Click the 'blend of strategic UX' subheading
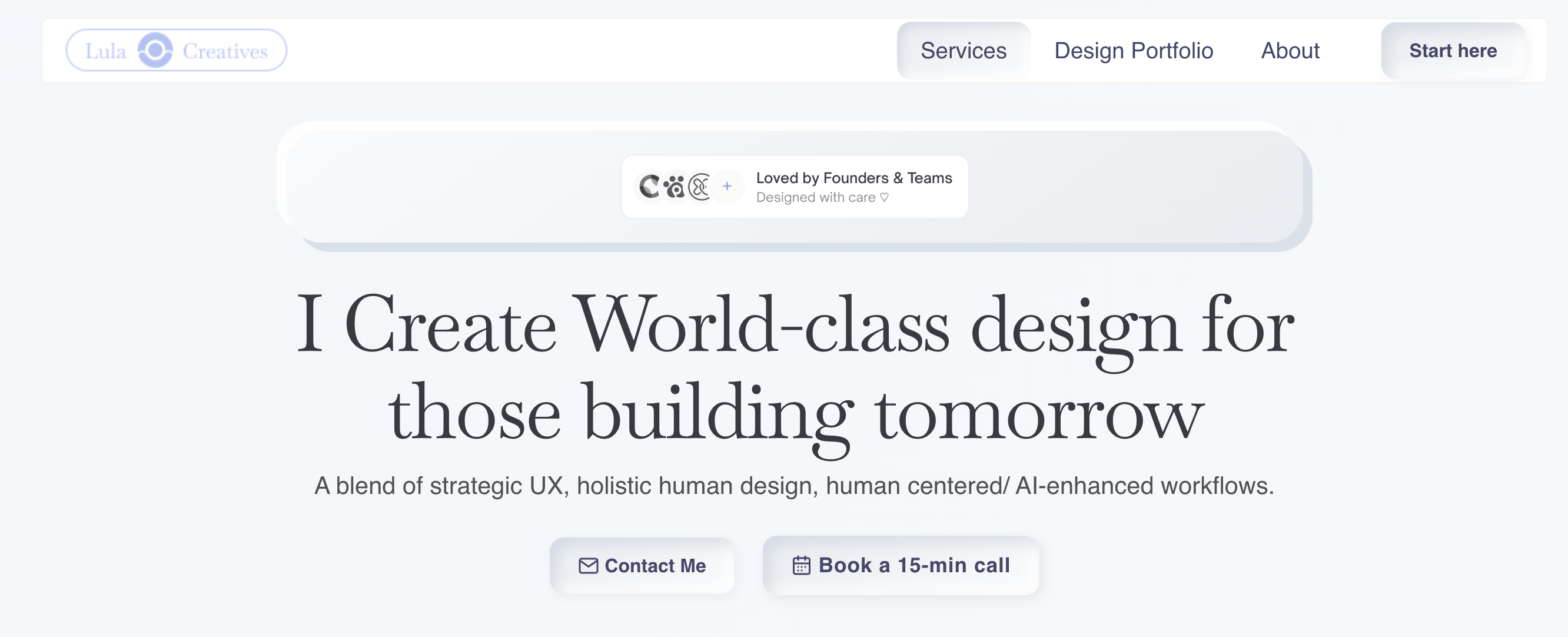The width and height of the screenshot is (1568, 637). 794,485
